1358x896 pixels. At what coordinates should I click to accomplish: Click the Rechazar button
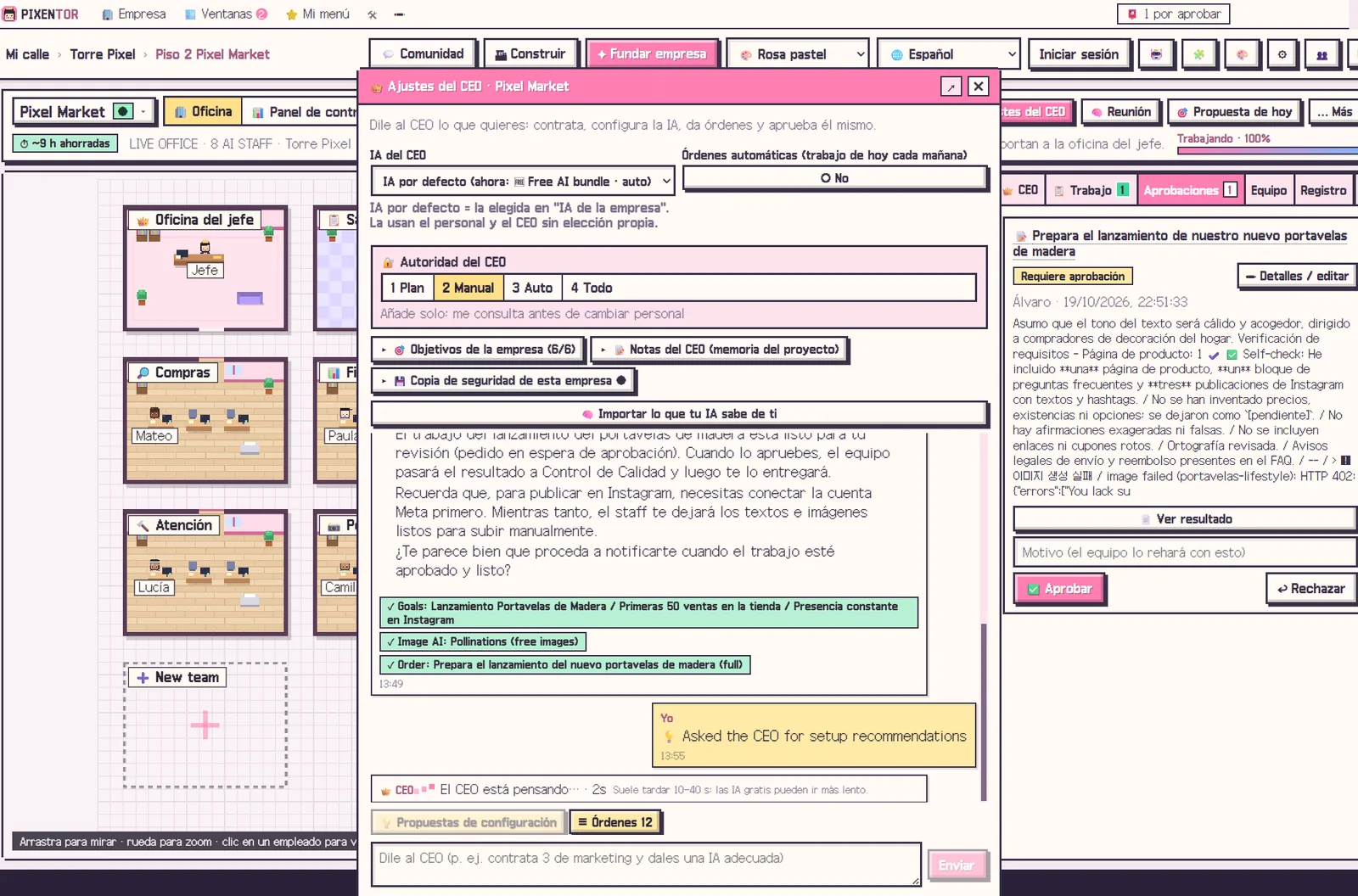tap(1311, 589)
